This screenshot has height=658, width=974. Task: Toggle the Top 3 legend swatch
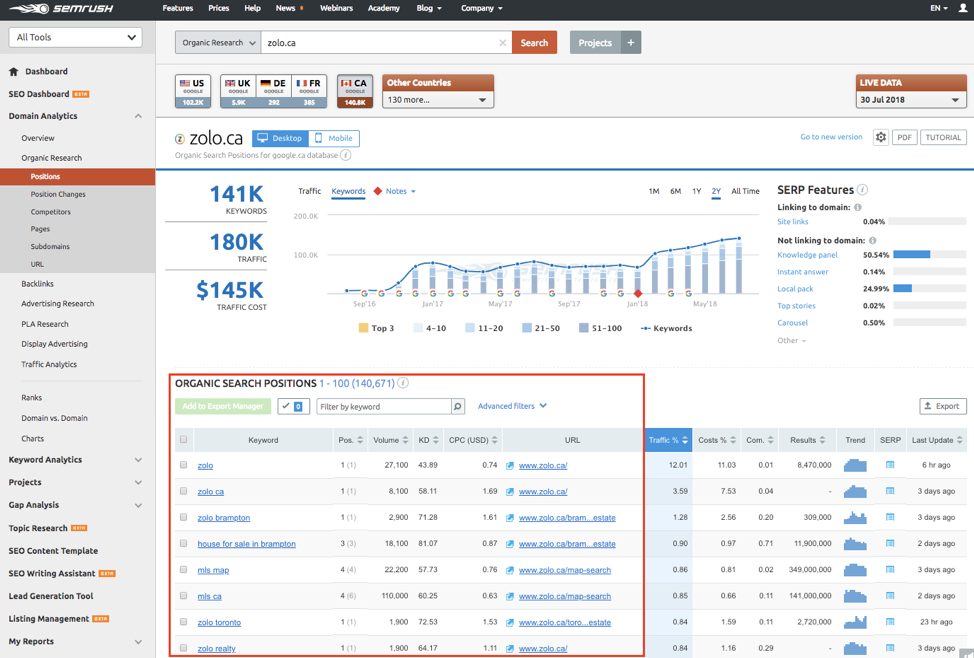(x=363, y=328)
